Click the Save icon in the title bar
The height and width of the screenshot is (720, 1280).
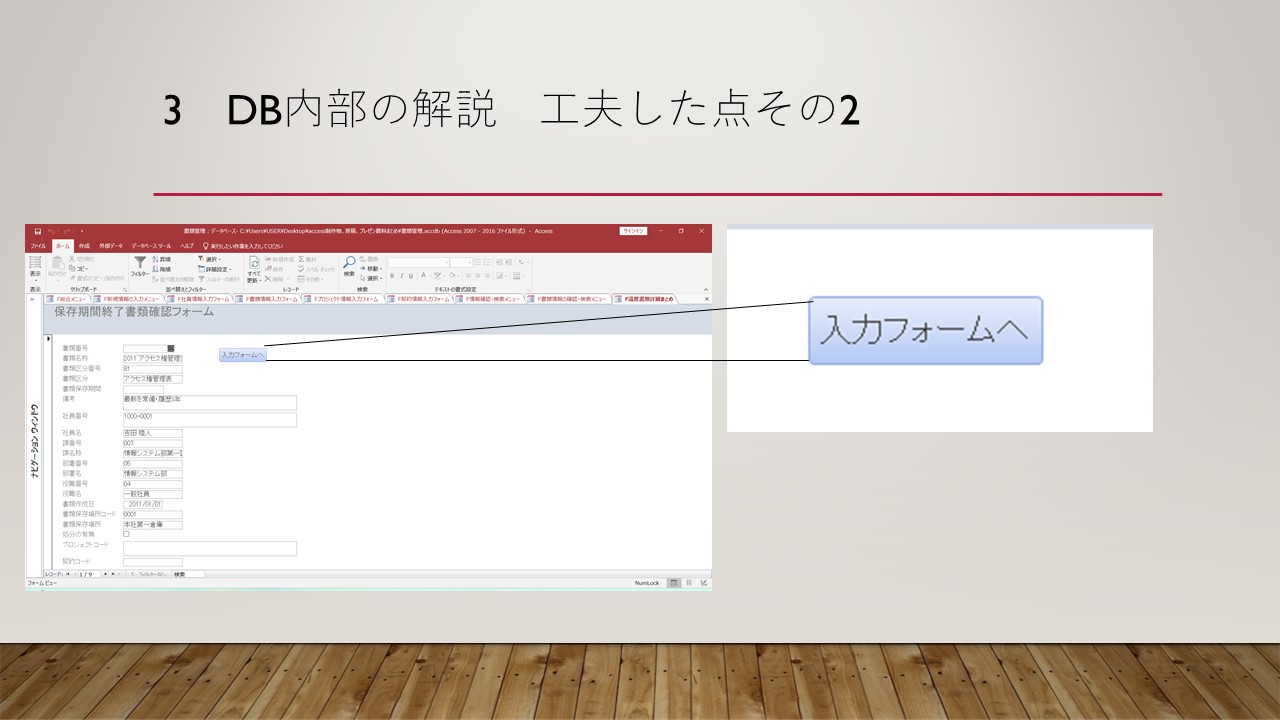pos(37,231)
